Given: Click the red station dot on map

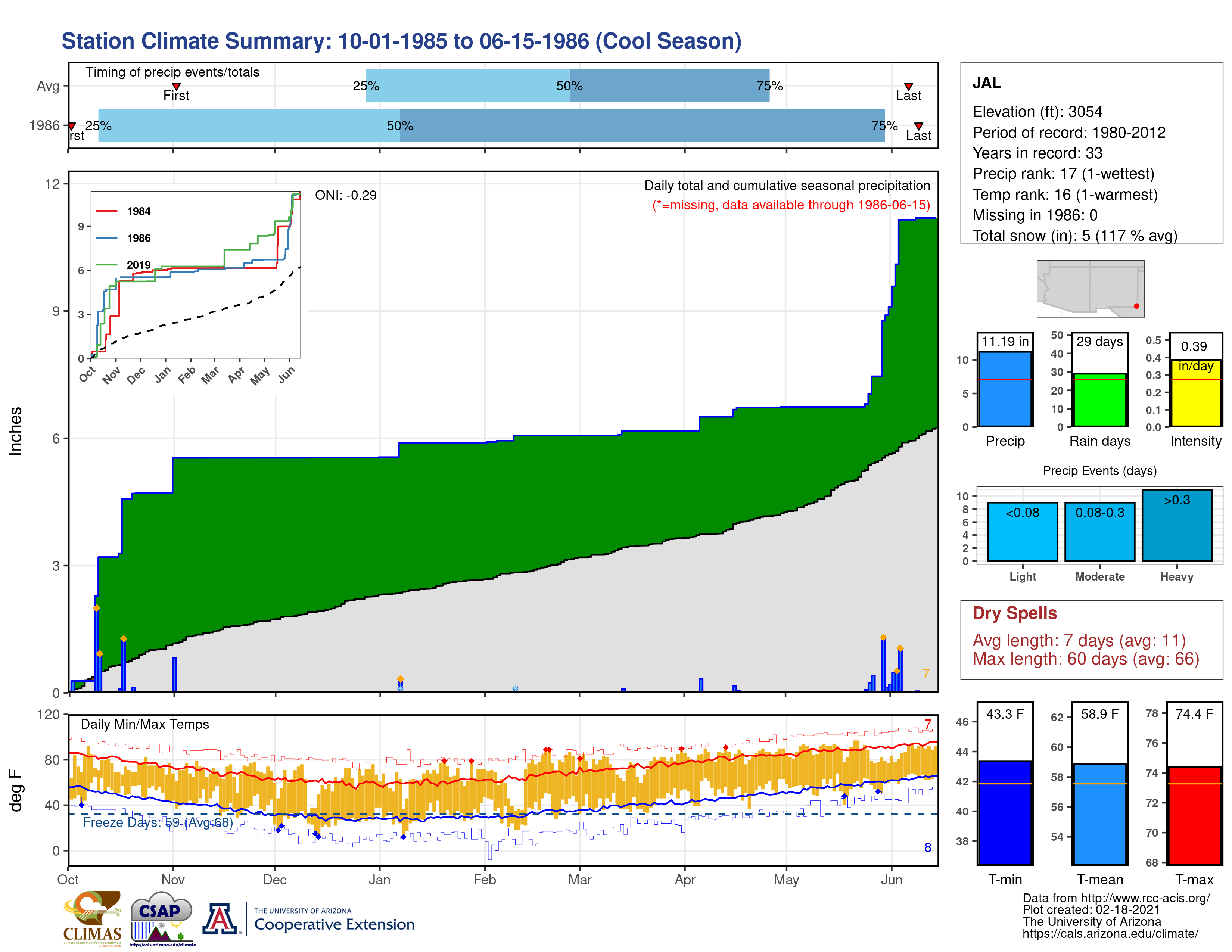Looking at the screenshot, I should click(x=1136, y=306).
